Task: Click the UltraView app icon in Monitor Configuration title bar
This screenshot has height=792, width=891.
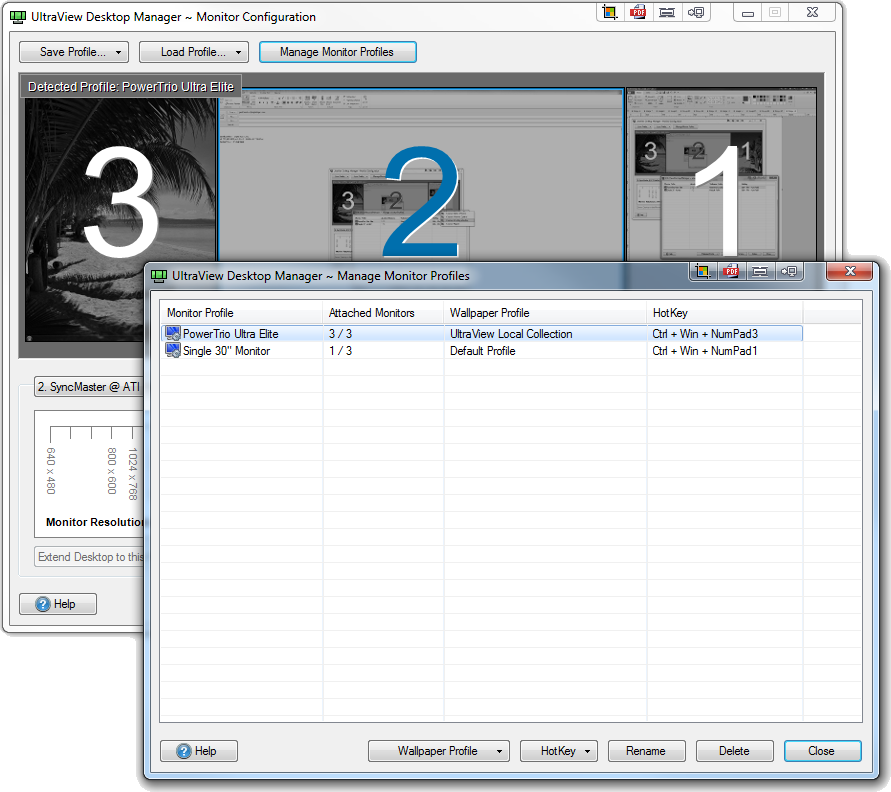Action: (18, 17)
